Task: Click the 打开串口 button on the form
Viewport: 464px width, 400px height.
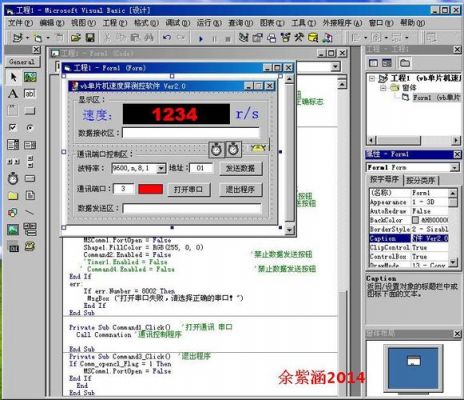Action: [x=189, y=190]
